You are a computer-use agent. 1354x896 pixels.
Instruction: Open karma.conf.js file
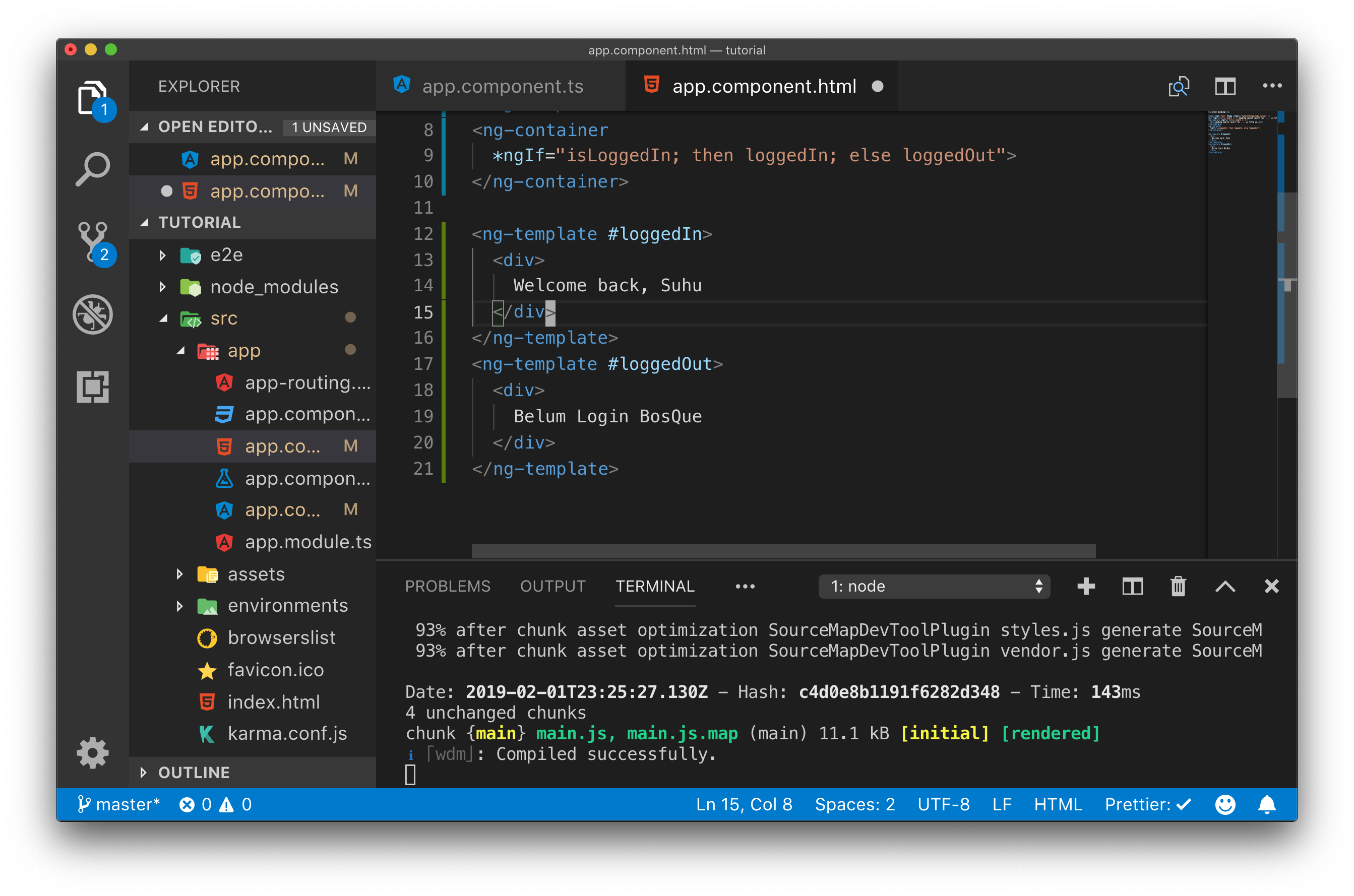click(x=253, y=733)
